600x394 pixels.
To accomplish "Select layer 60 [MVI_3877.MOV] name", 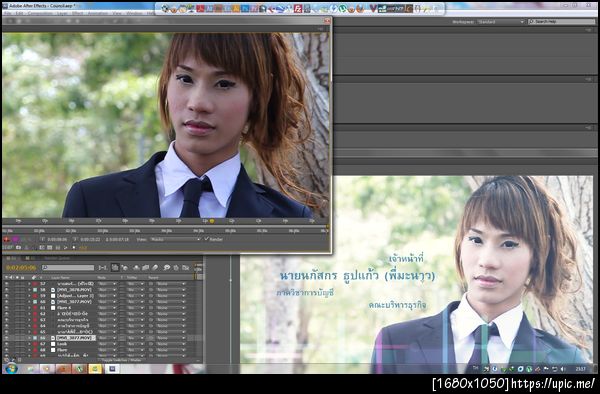I will pyautogui.click(x=74, y=302).
